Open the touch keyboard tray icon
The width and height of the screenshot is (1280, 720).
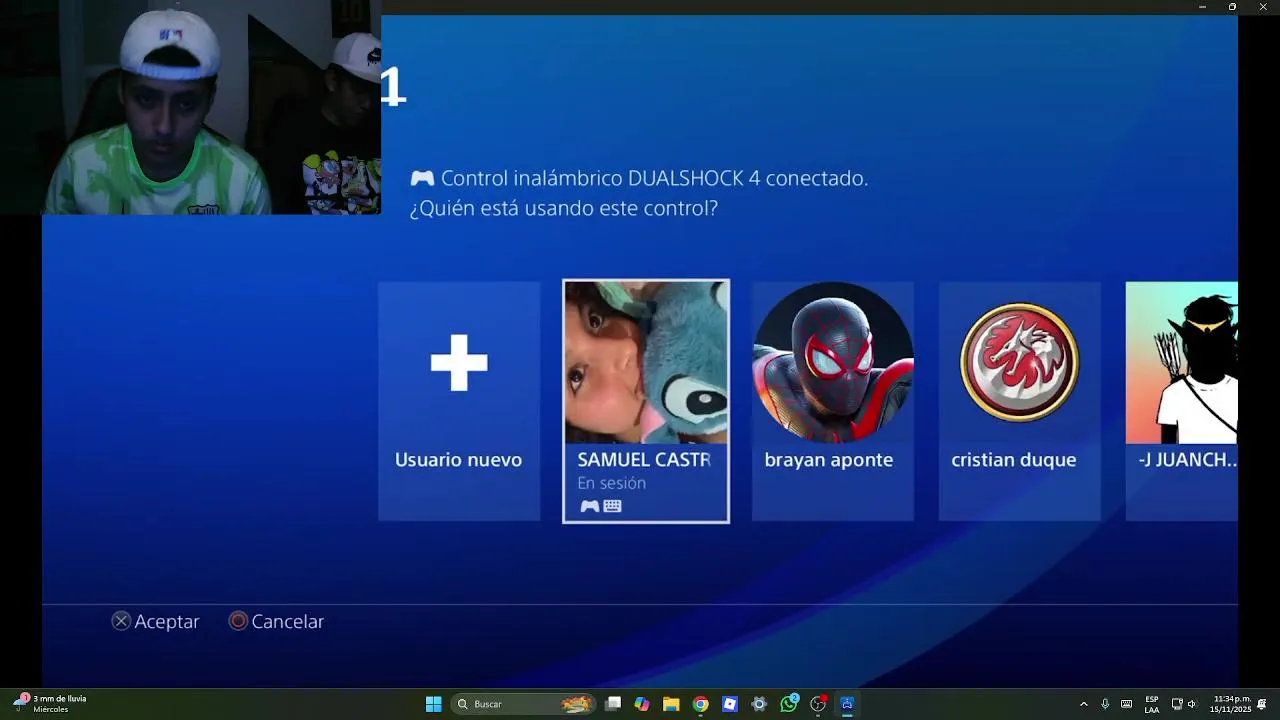click(x=1126, y=704)
